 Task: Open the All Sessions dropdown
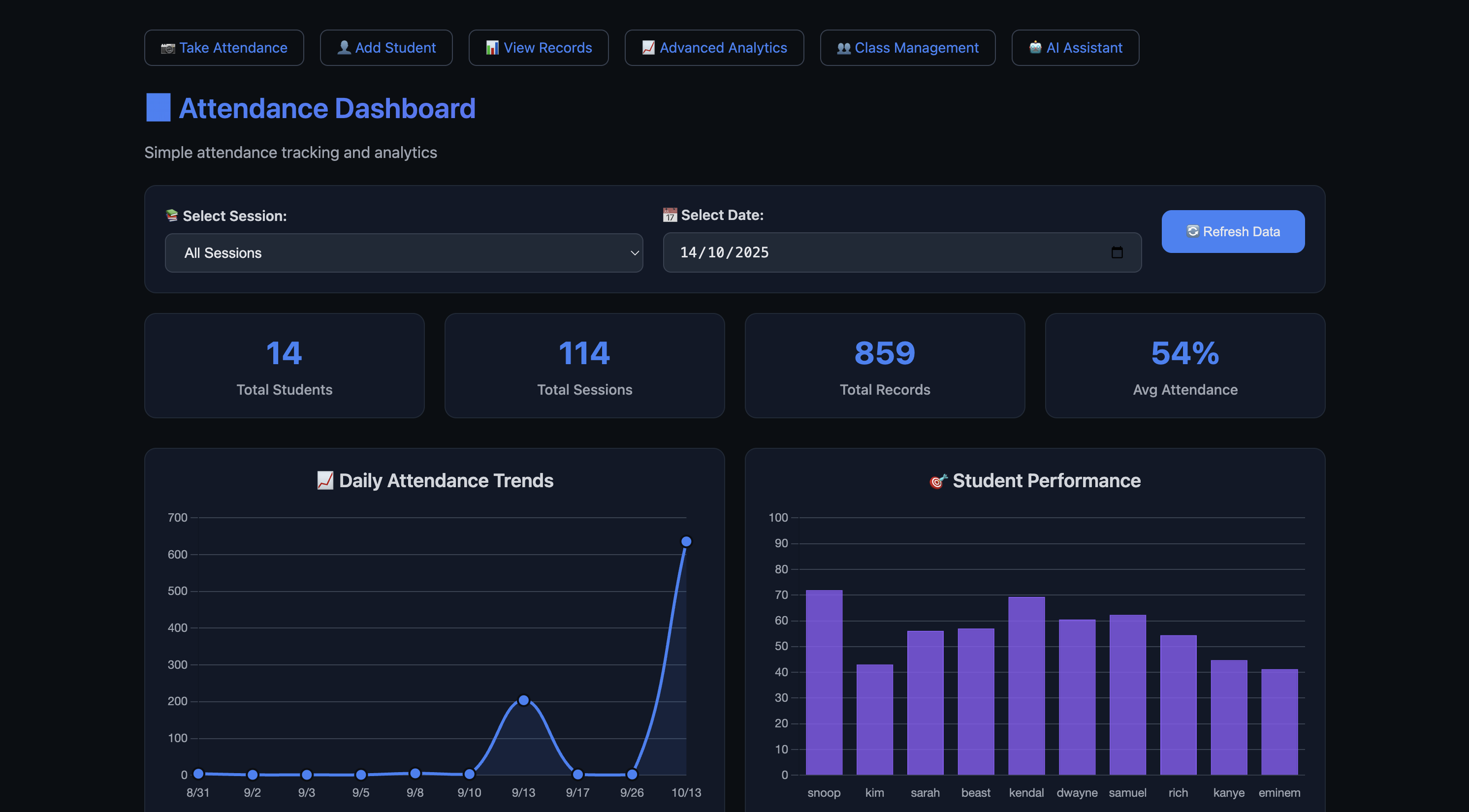[x=403, y=252]
